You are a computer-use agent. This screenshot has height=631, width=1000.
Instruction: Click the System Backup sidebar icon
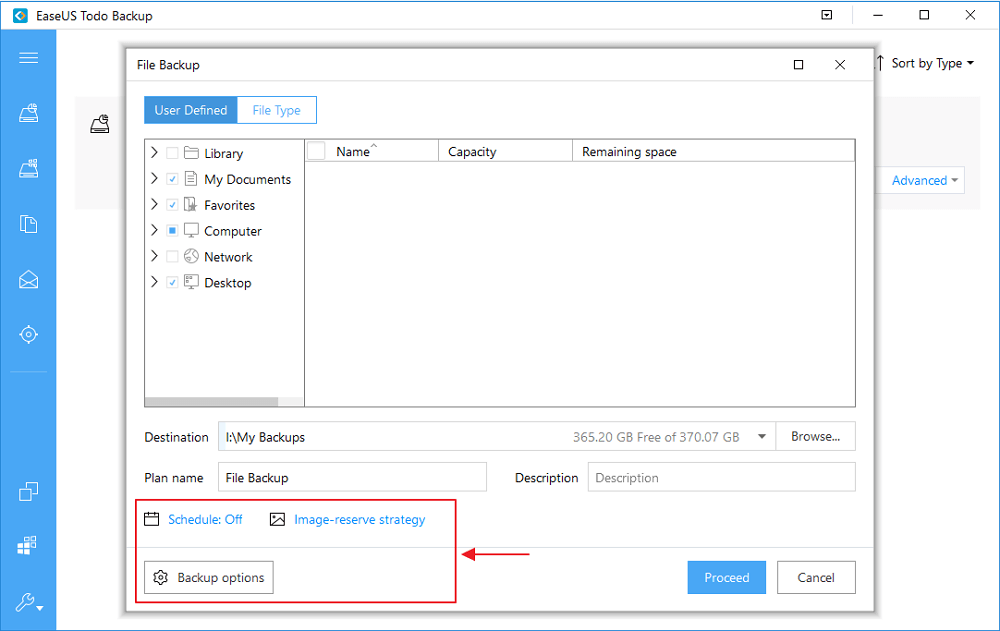28,169
